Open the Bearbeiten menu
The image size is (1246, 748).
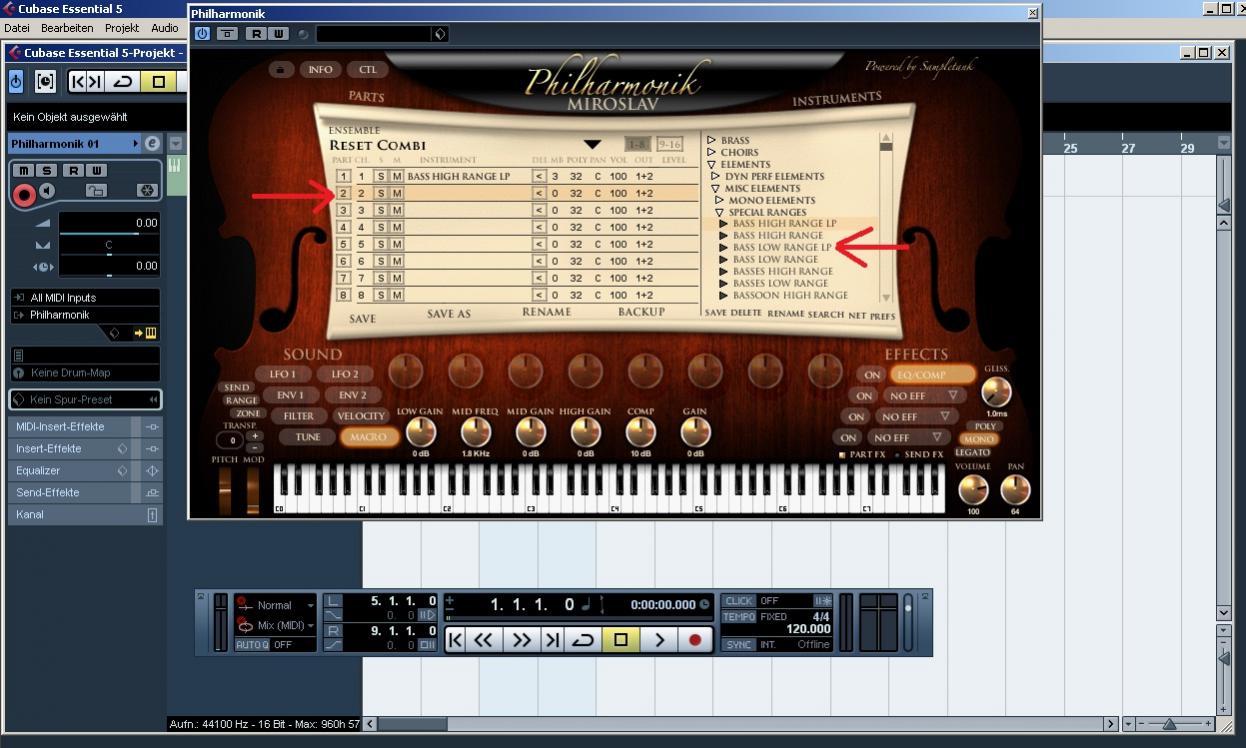[67, 28]
